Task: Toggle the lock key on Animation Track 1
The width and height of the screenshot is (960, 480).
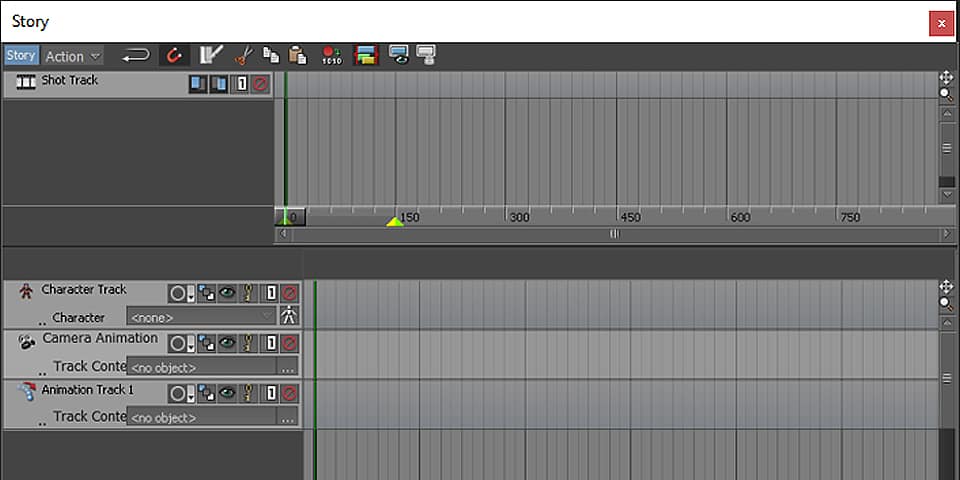Action: pyautogui.click(x=249, y=394)
